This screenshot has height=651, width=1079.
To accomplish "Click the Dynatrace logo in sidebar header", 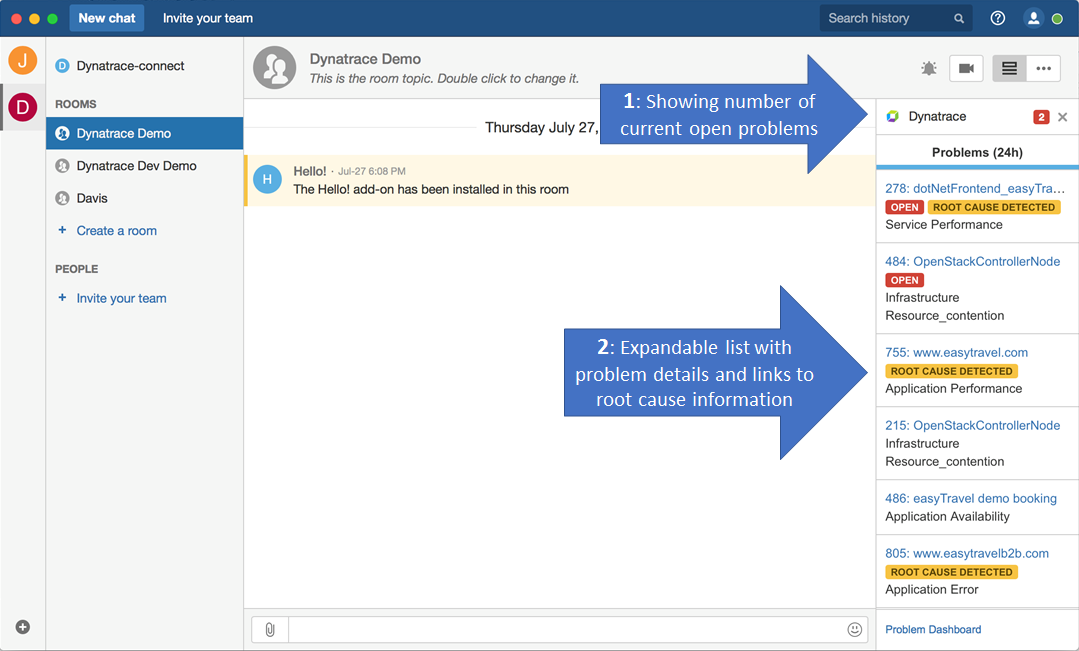I will coord(893,116).
